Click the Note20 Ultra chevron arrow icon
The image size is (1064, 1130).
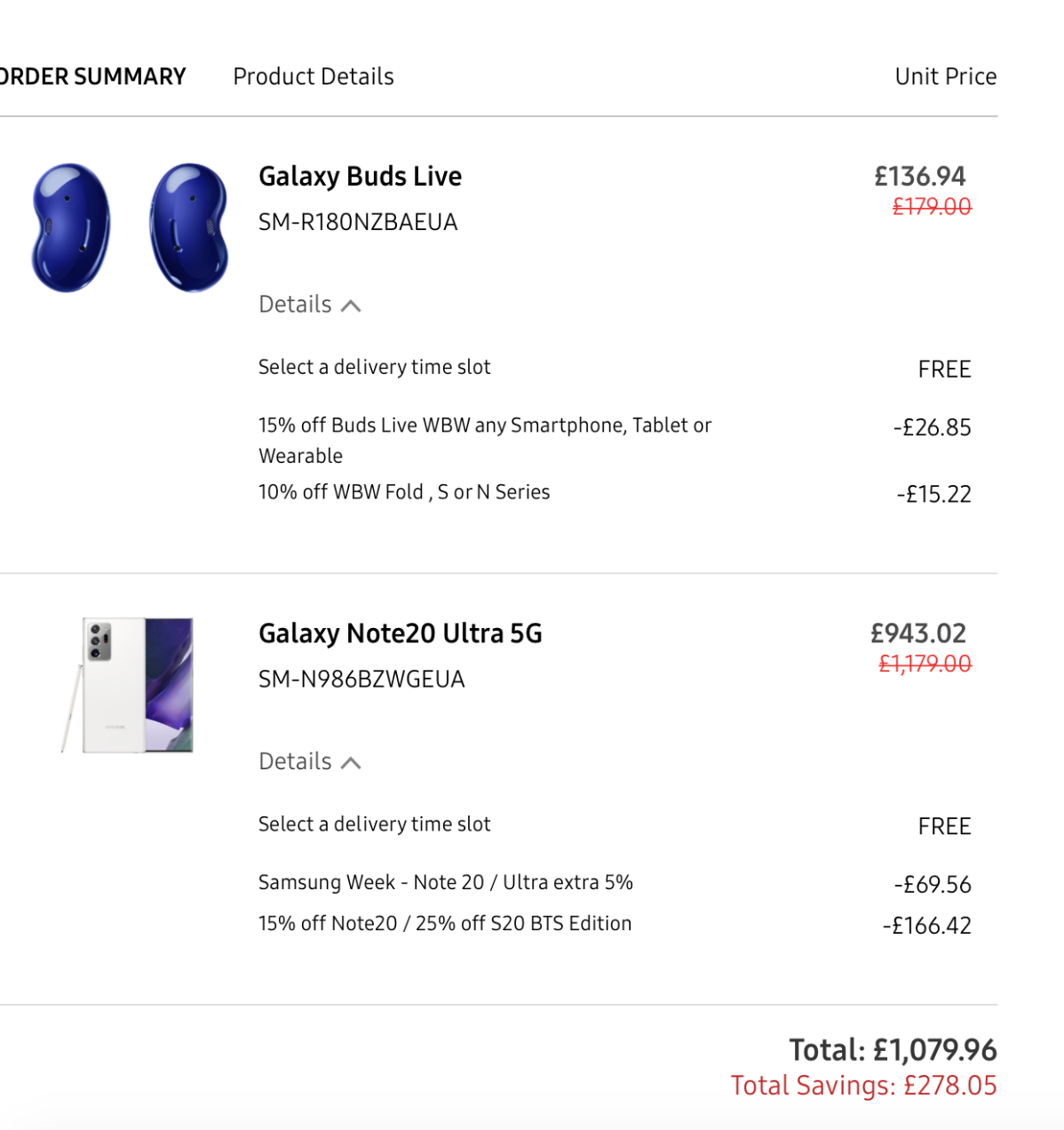point(351,763)
